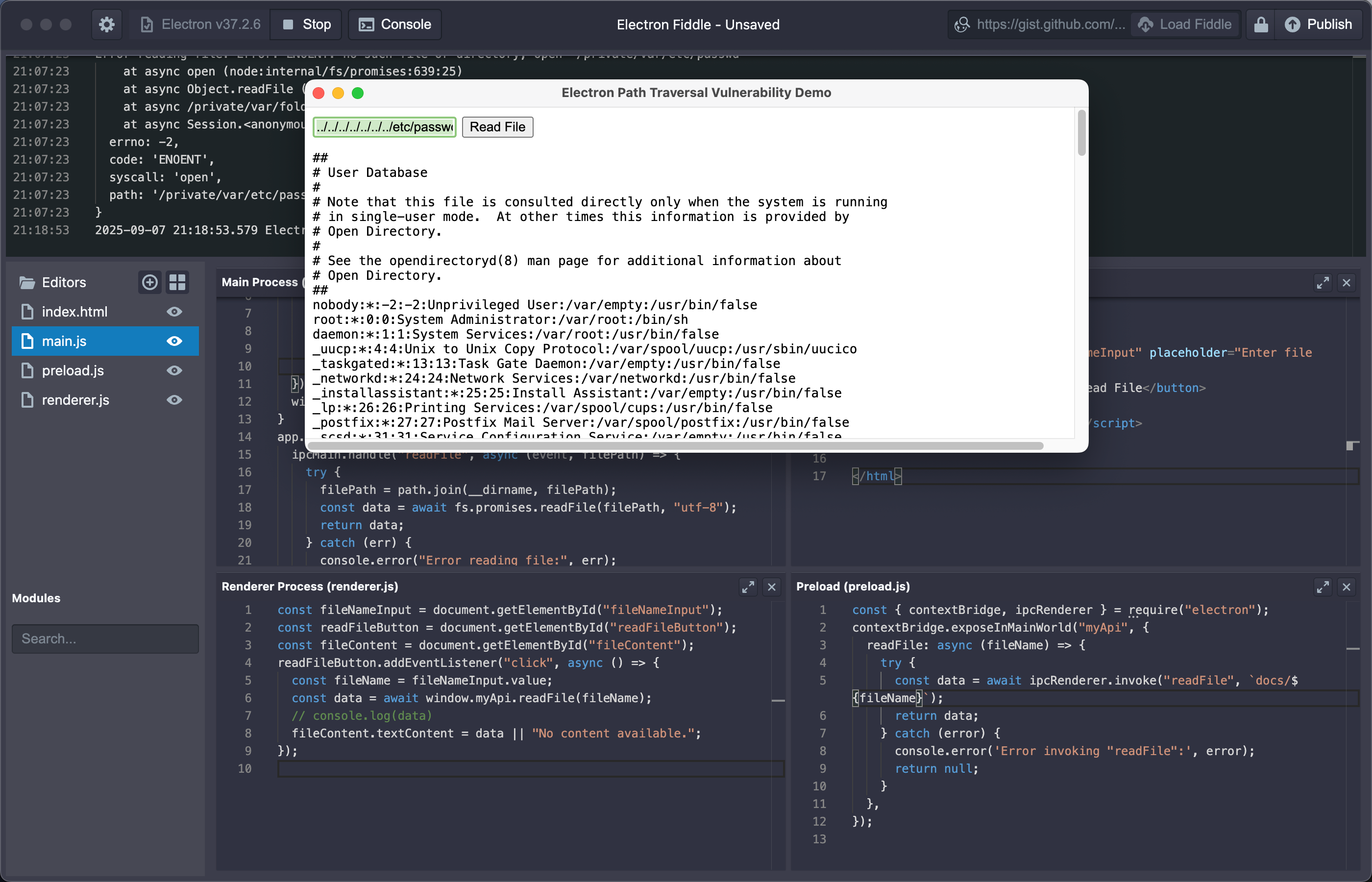Click the closing </html> tag line
The image size is (1372, 882).
pyautogui.click(x=877, y=476)
